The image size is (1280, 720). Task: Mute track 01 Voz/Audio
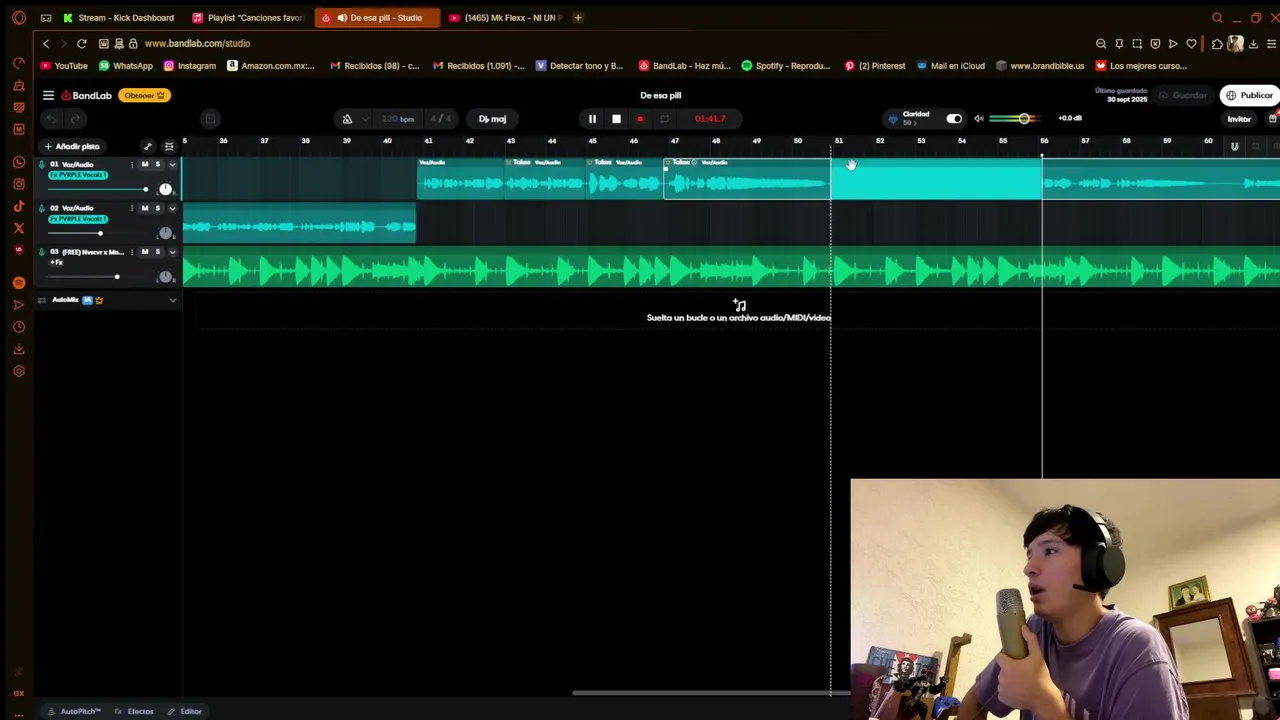(x=145, y=164)
